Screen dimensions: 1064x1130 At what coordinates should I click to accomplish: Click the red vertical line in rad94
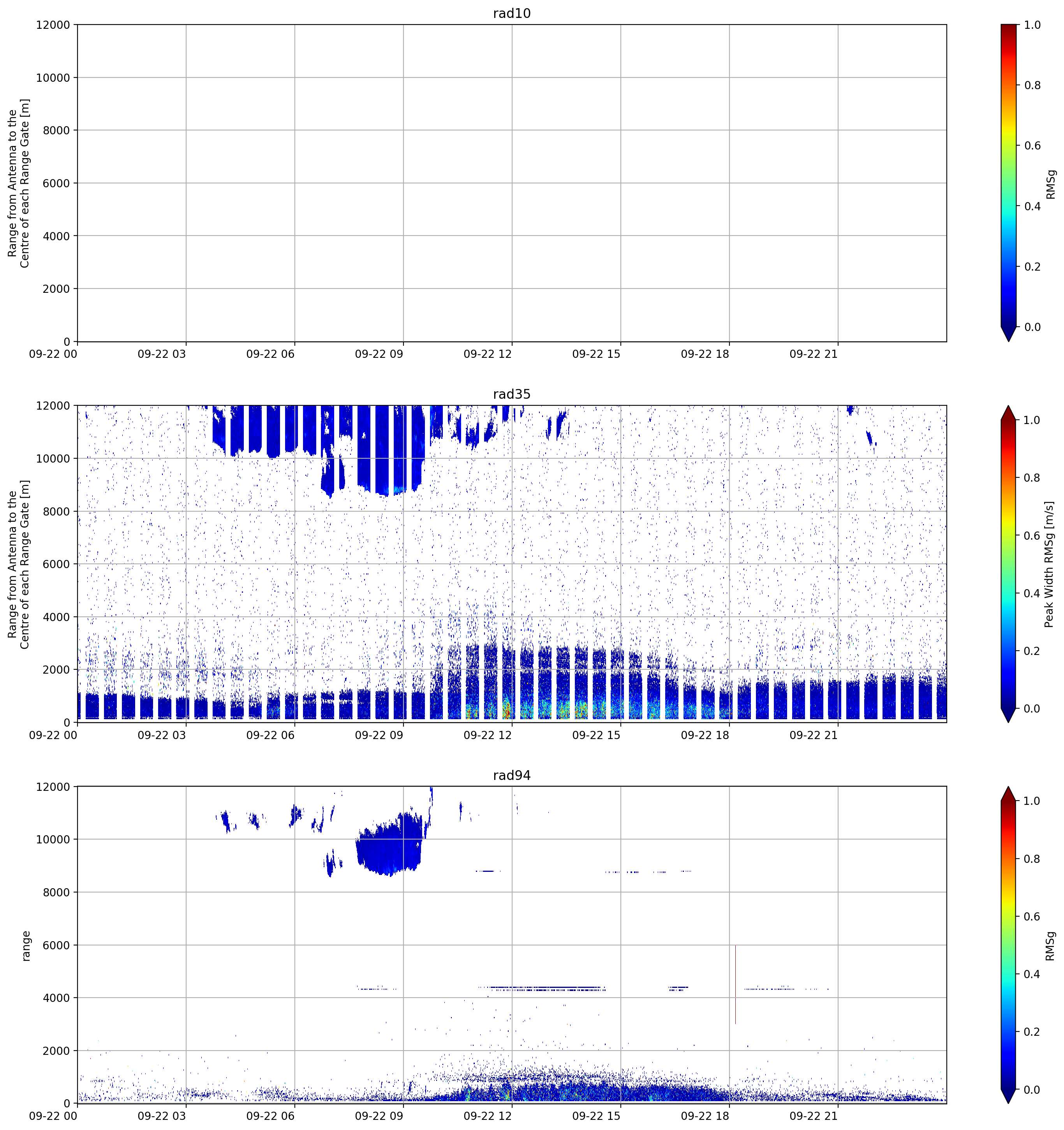(x=735, y=985)
